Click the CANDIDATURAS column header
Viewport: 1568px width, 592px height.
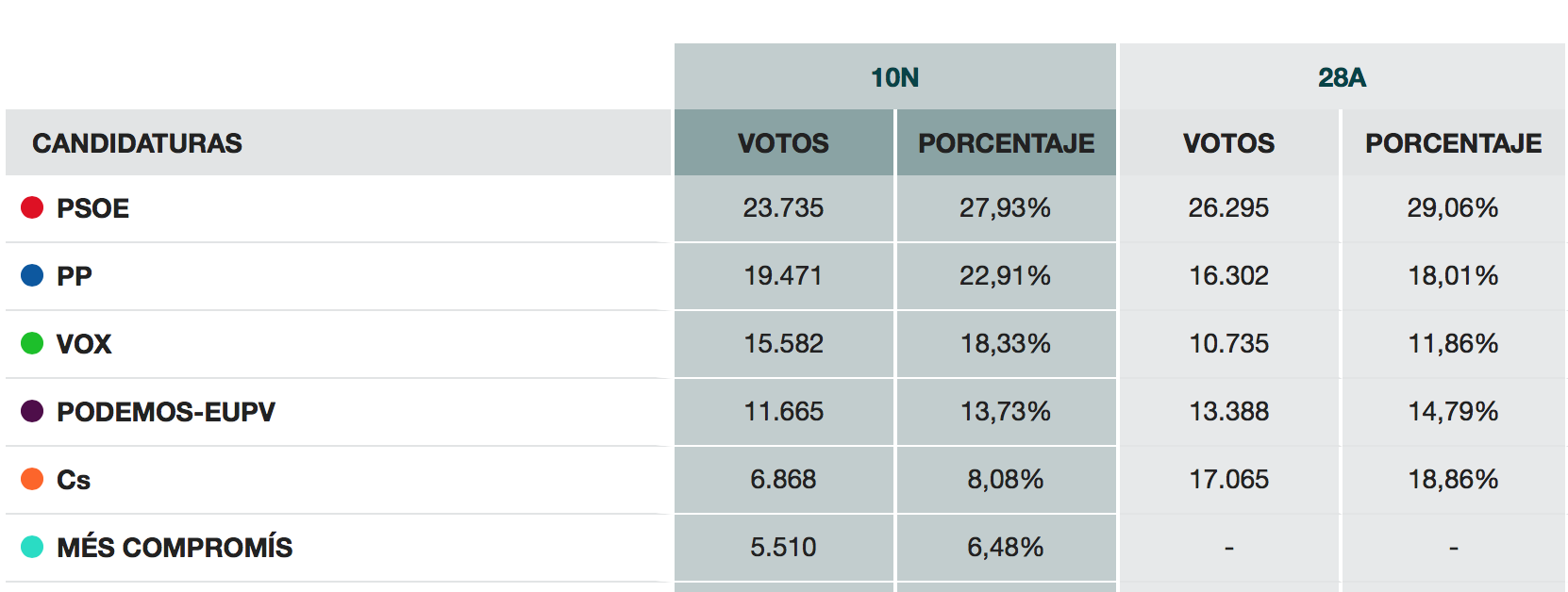click(138, 143)
